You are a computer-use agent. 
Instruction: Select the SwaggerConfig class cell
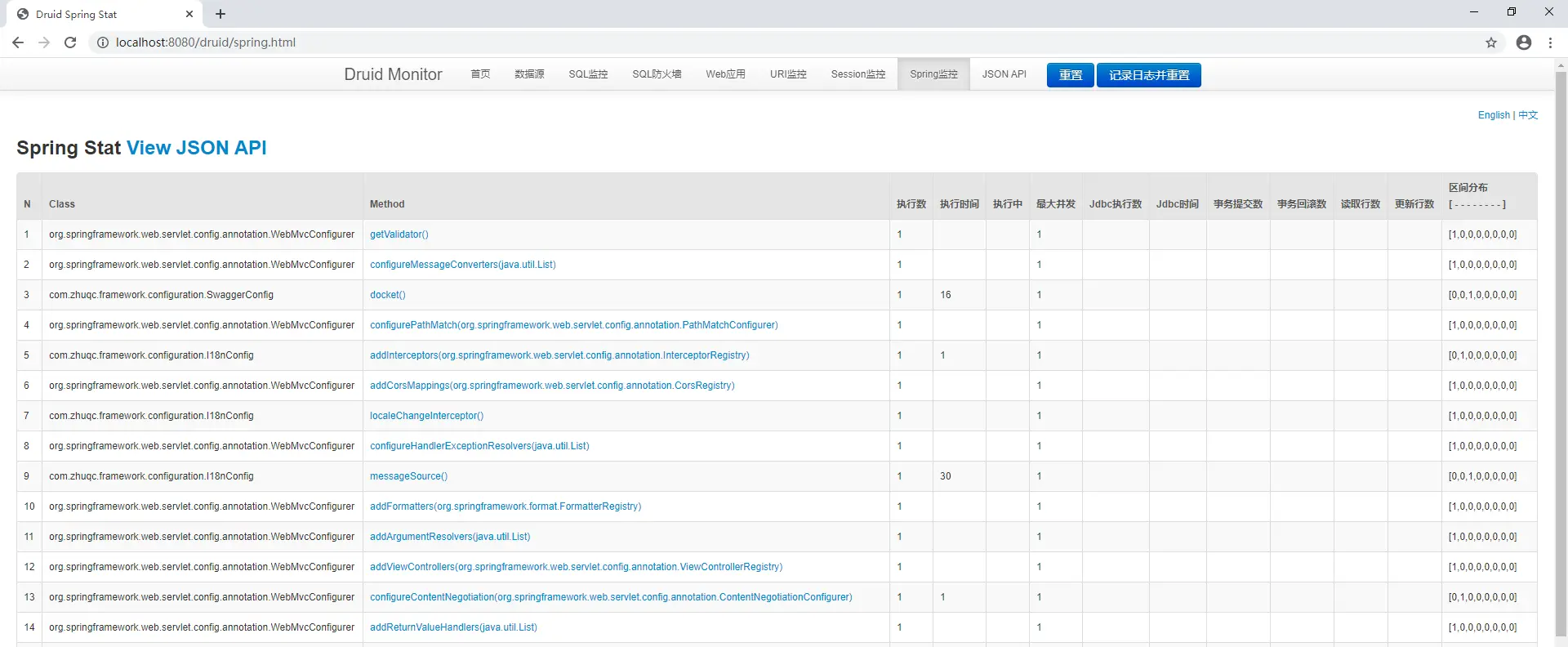[x=203, y=295]
